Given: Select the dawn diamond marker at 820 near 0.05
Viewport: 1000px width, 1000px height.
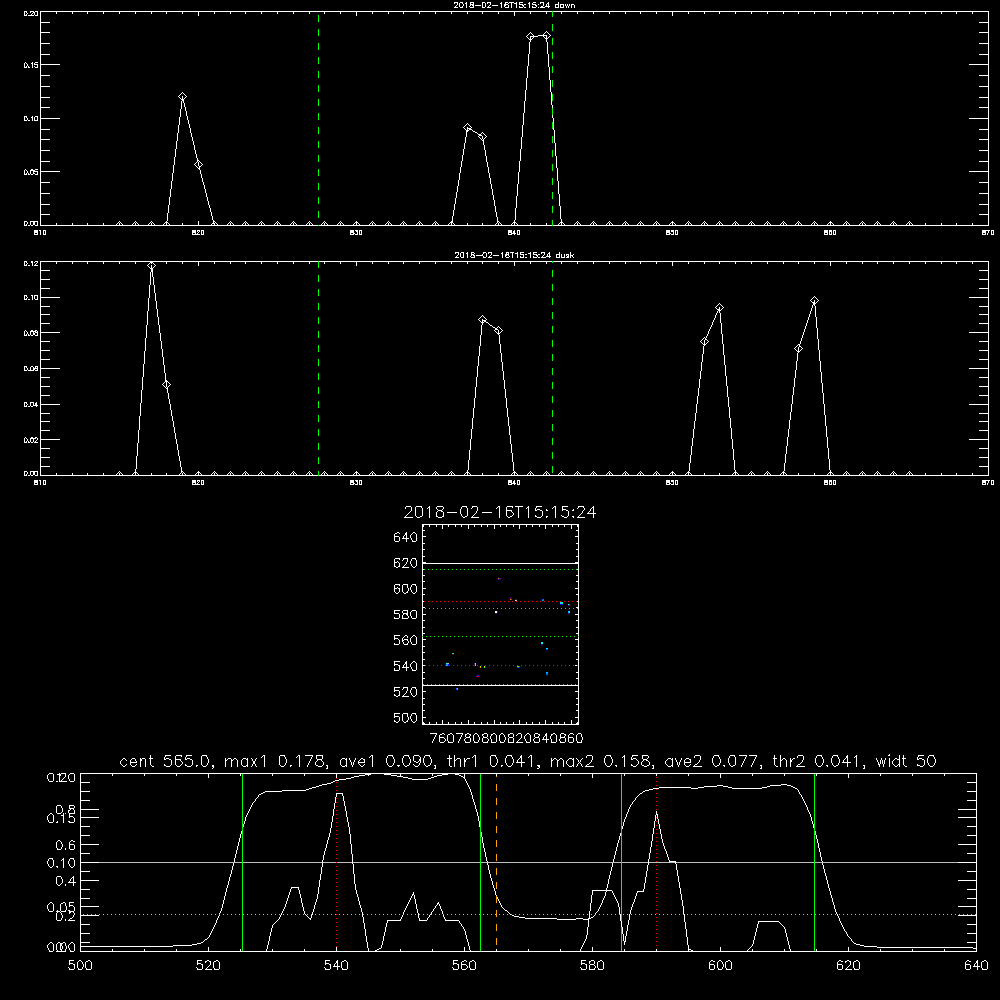Looking at the screenshot, I should point(198,165).
